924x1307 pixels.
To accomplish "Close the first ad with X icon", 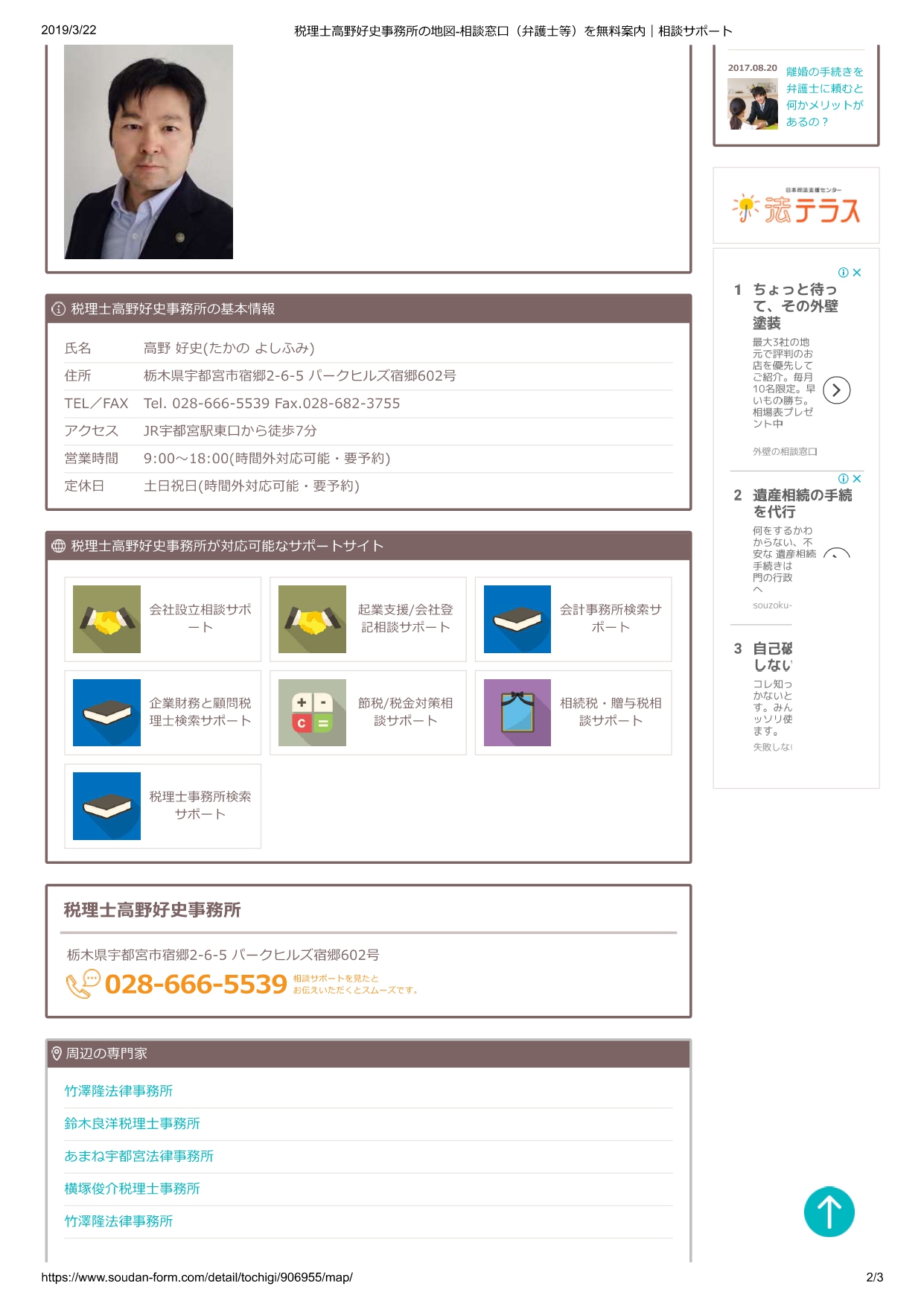I will [x=857, y=273].
